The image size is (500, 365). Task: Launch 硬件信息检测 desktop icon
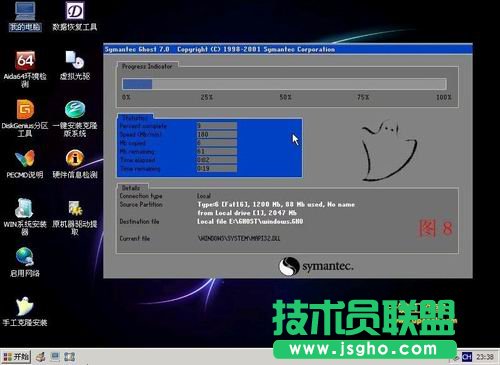tap(75, 164)
